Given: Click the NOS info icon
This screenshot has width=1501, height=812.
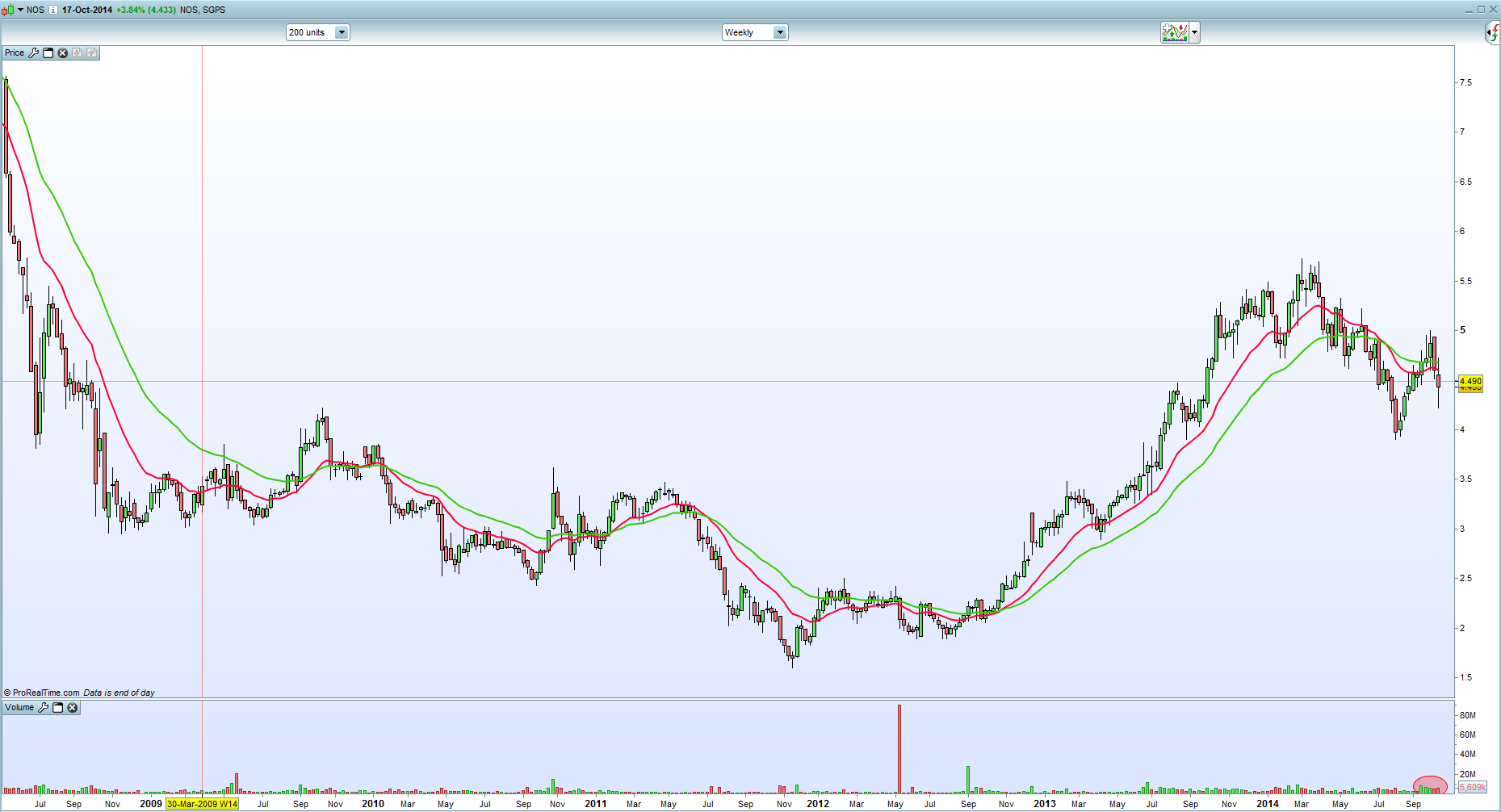Looking at the screenshot, I should tap(53, 10).
